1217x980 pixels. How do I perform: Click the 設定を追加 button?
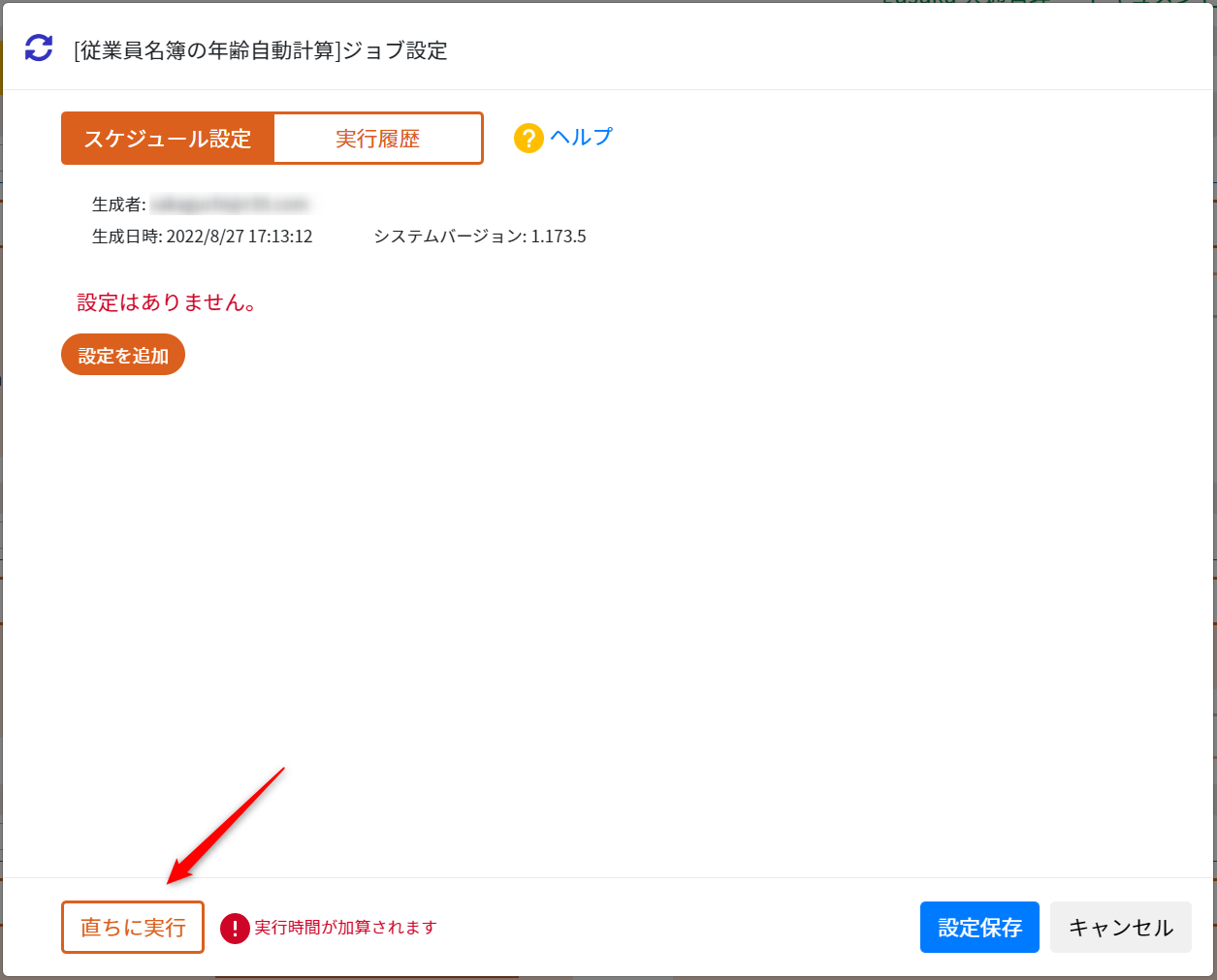click(123, 355)
